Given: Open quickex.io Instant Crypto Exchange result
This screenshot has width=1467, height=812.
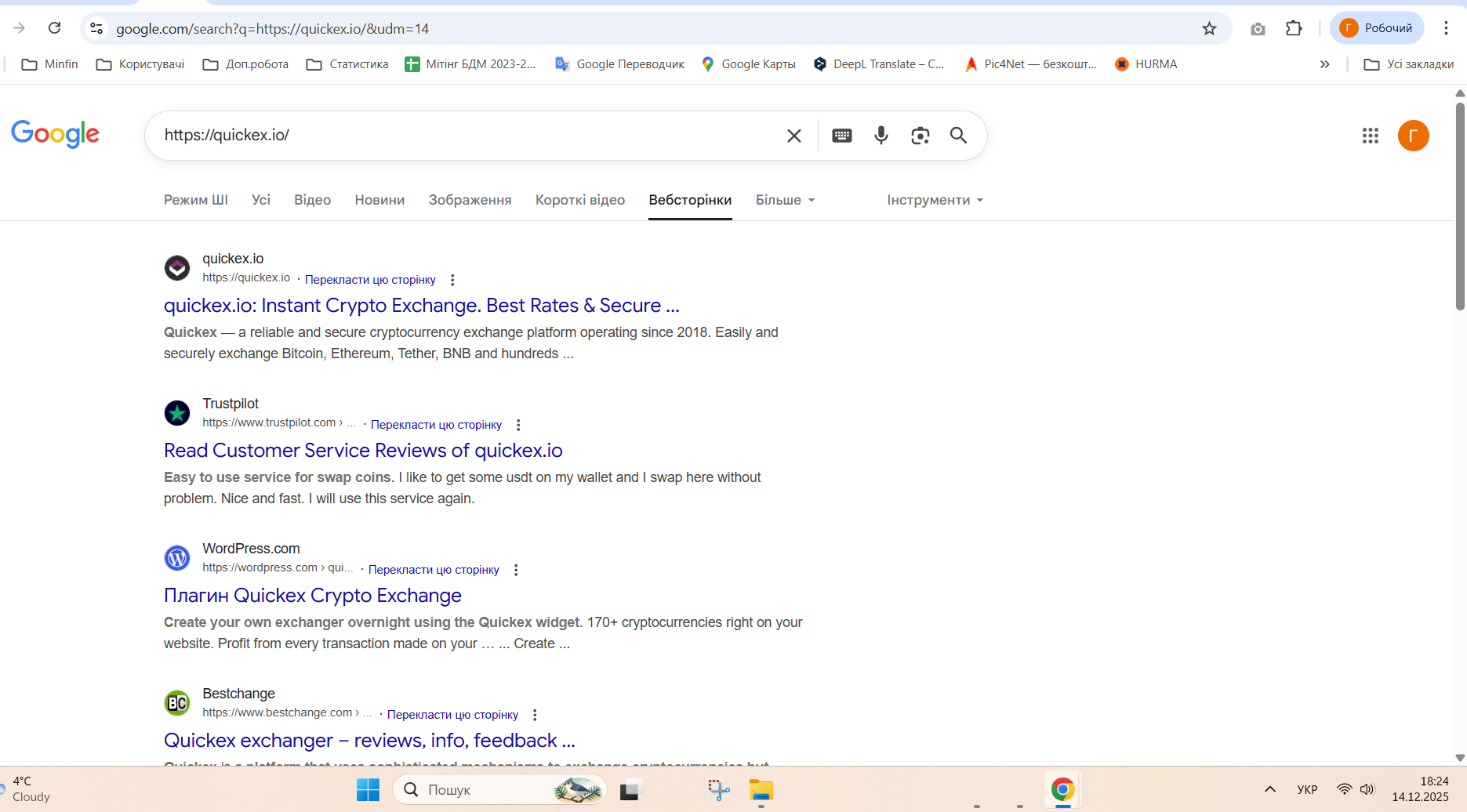Looking at the screenshot, I should (422, 306).
